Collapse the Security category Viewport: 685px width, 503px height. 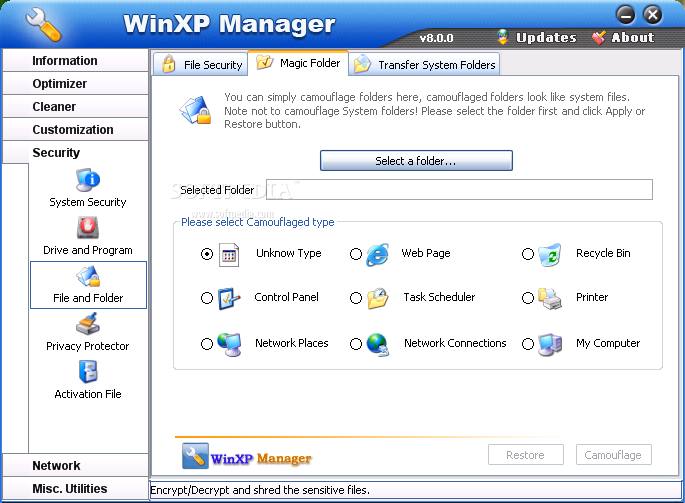75,153
